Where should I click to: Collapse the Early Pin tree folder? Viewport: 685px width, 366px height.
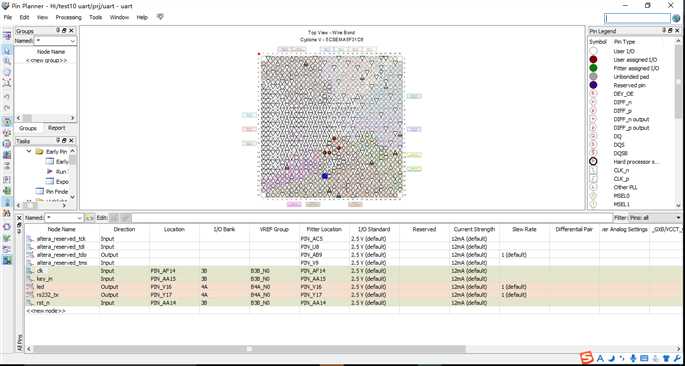click(x=29, y=151)
